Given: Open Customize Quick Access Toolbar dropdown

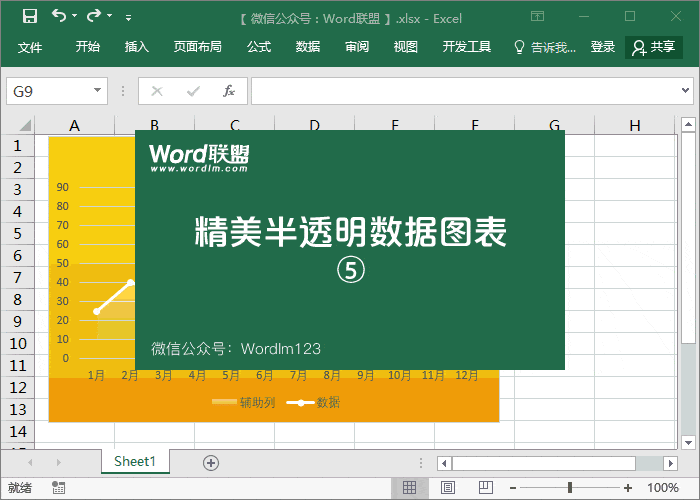Looking at the screenshot, I should (x=128, y=18).
